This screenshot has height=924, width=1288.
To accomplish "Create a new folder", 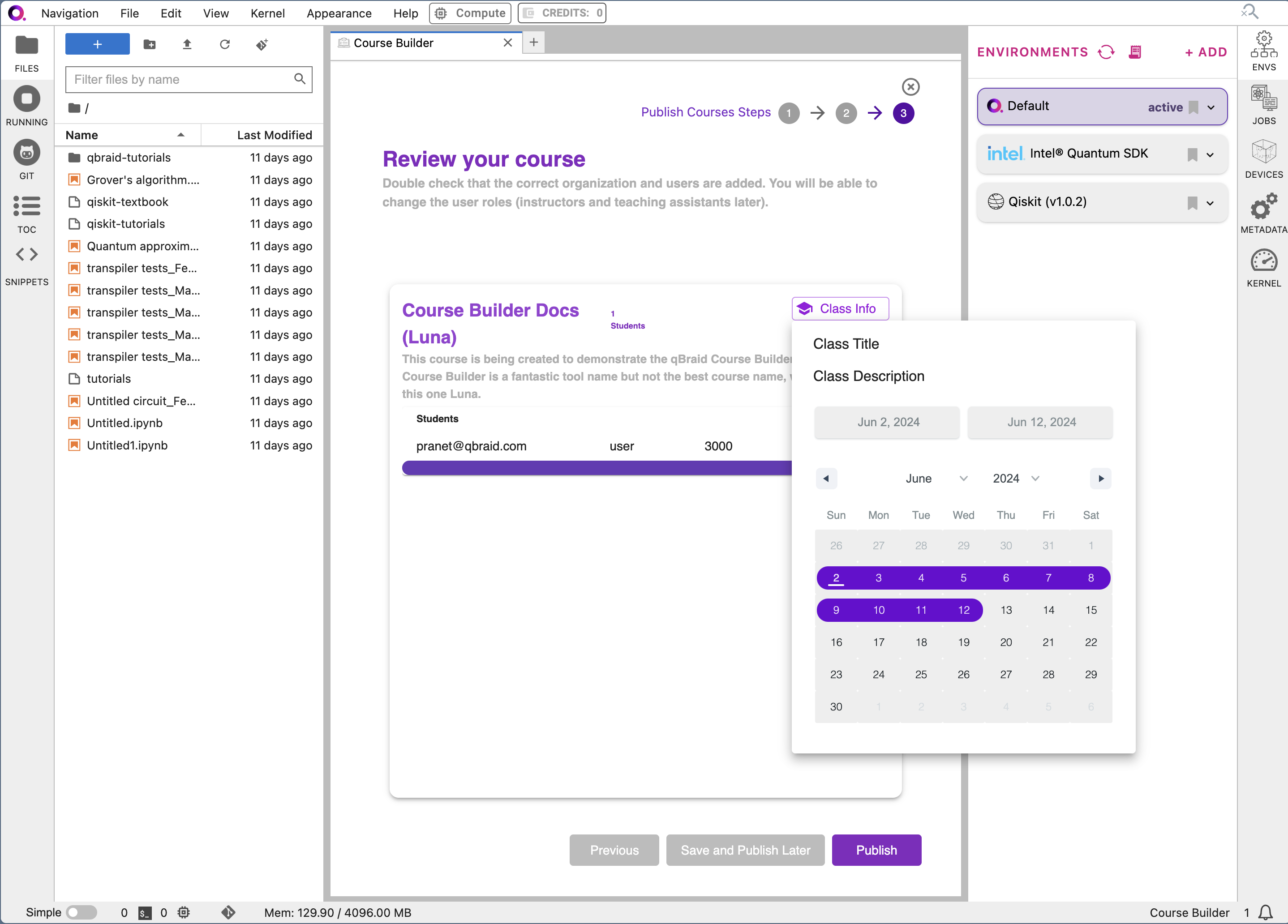I will (x=150, y=44).
